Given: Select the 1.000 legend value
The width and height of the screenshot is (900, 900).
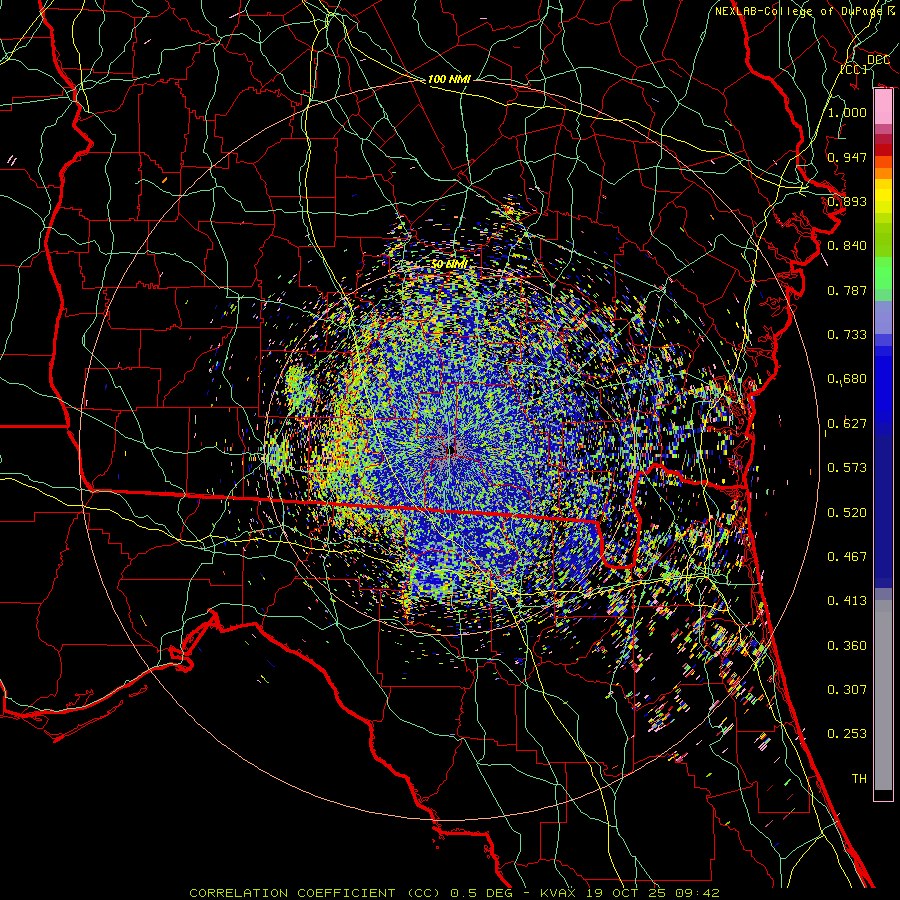Looking at the screenshot, I should tap(847, 112).
